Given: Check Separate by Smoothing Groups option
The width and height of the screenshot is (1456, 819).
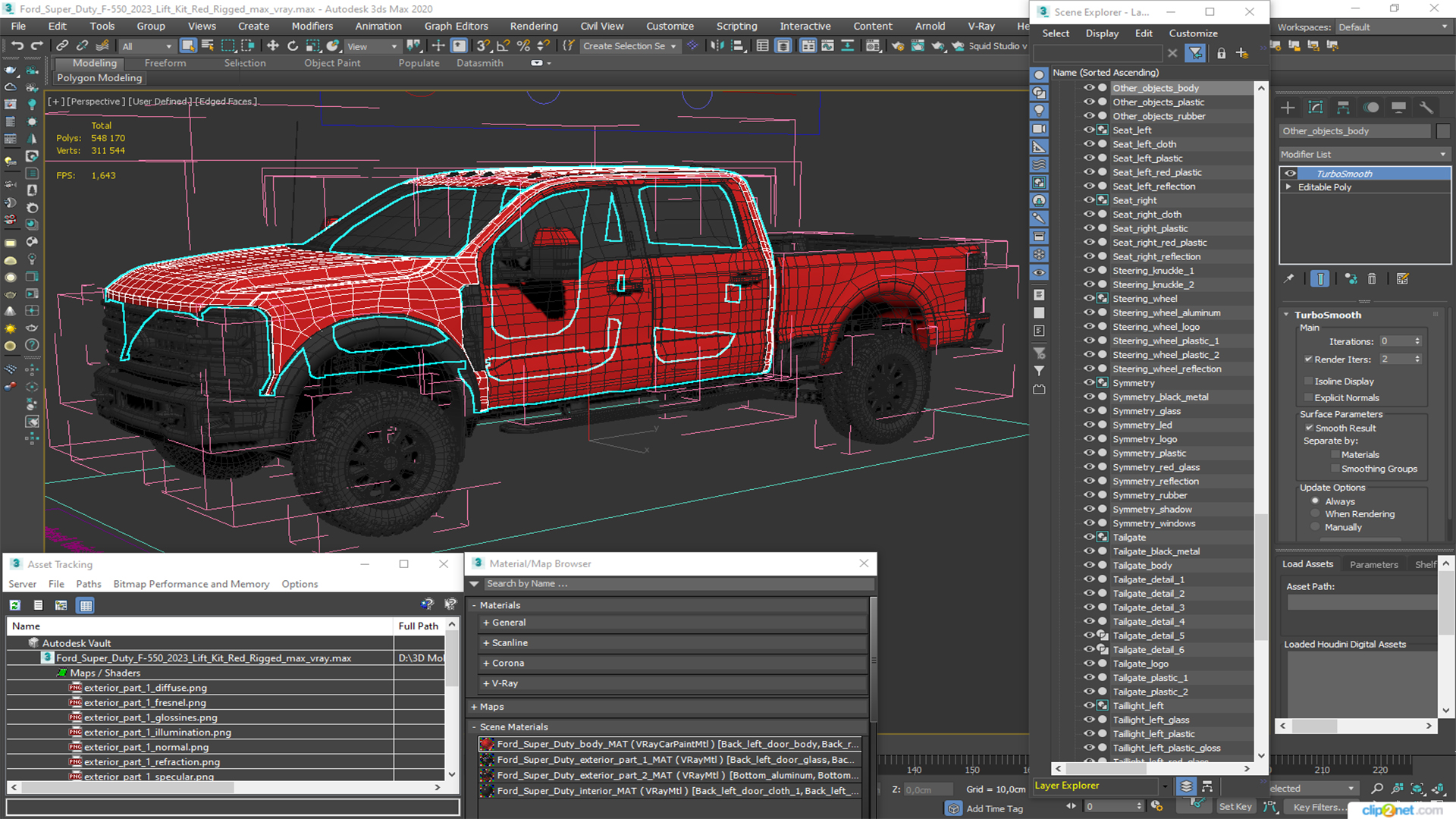Looking at the screenshot, I should point(1335,469).
